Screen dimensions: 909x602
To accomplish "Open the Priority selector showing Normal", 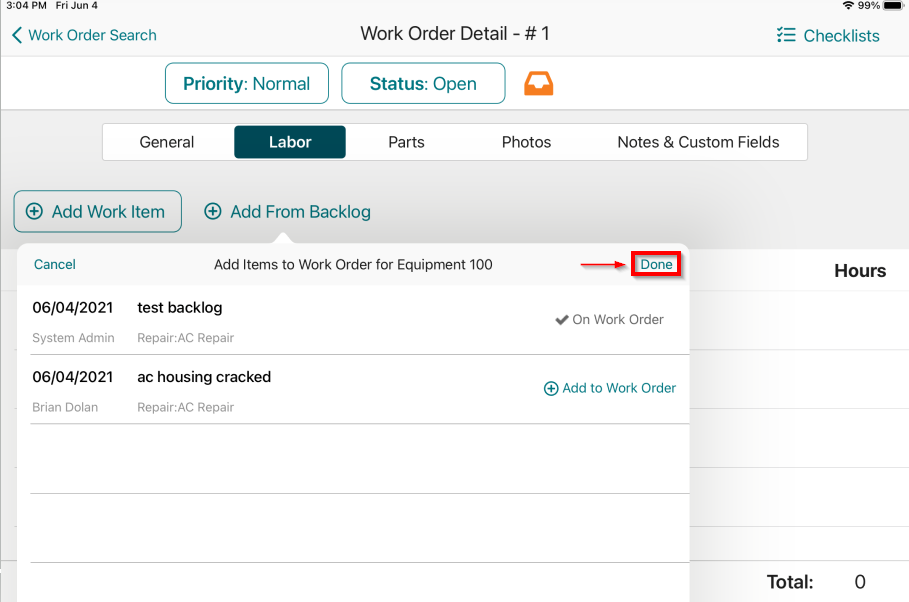I will point(246,83).
